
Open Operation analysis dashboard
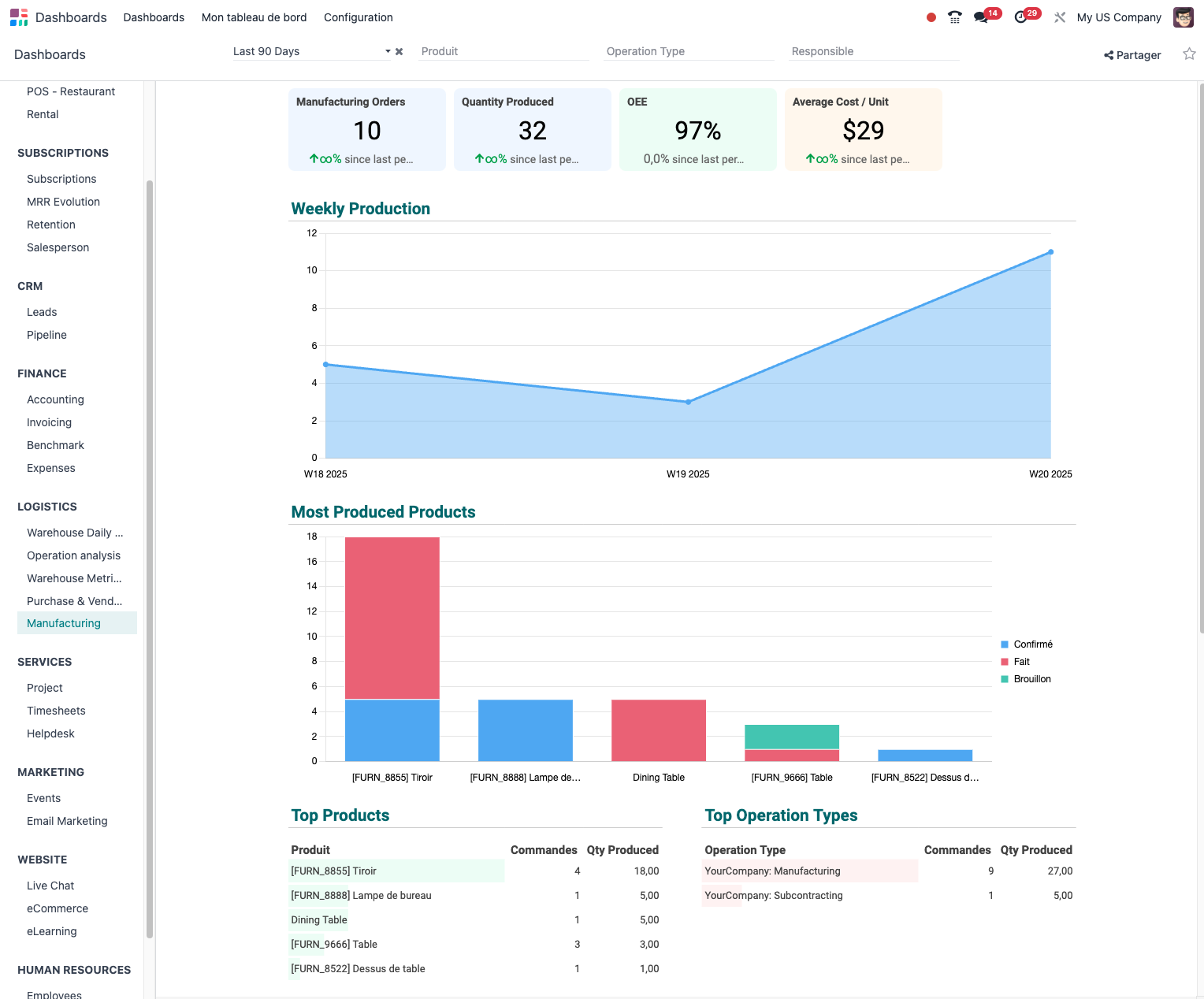point(74,555)
